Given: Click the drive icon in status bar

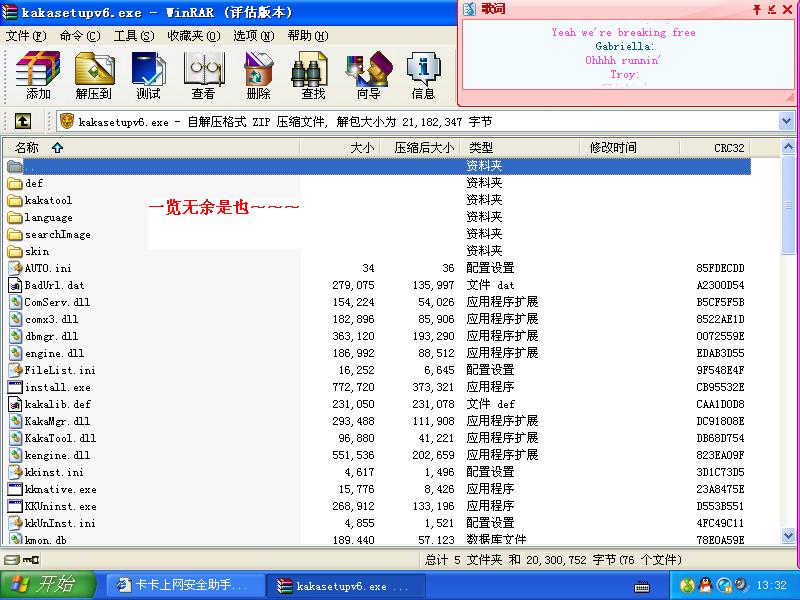Looking at the screenshot, I should [11, 560].
